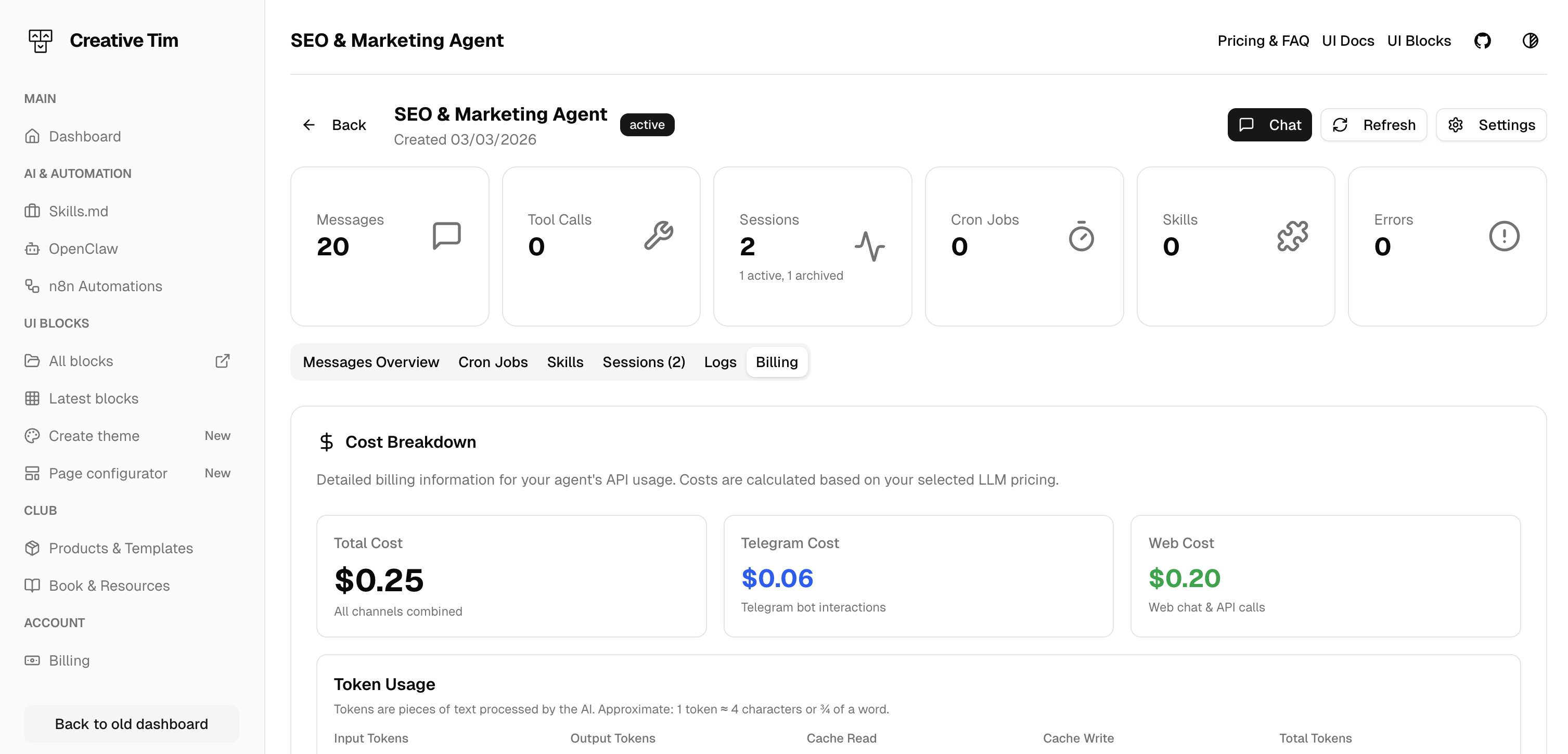Click the Create theme palette icon
The height and width of the screenshot is (754, 1568).
coord(32,436)
